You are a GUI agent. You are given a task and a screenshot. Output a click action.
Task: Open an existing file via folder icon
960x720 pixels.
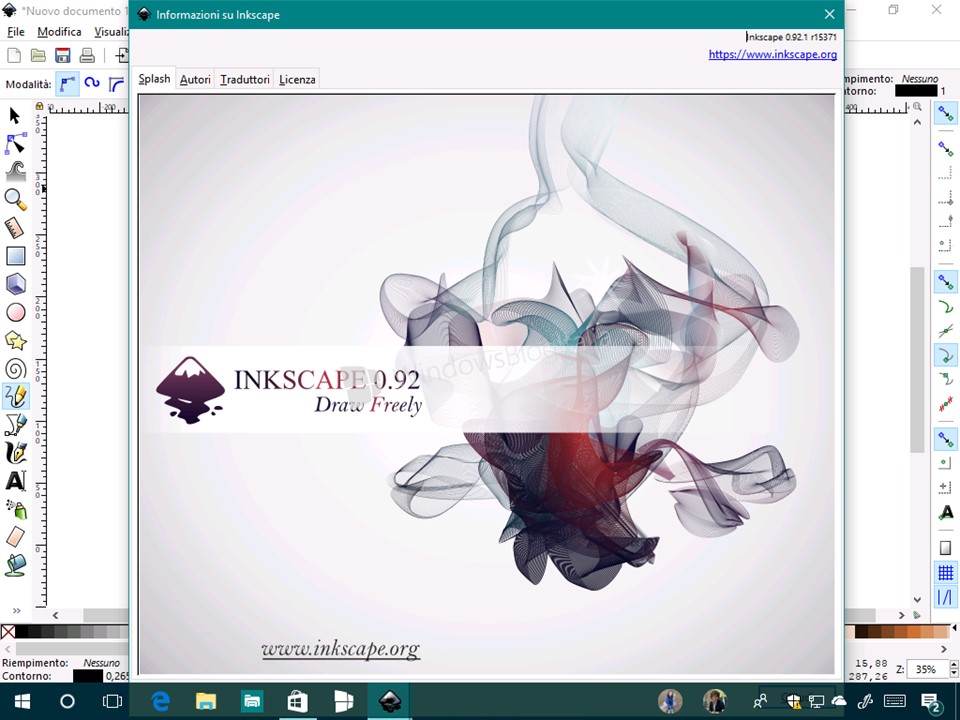click(38, 56)
